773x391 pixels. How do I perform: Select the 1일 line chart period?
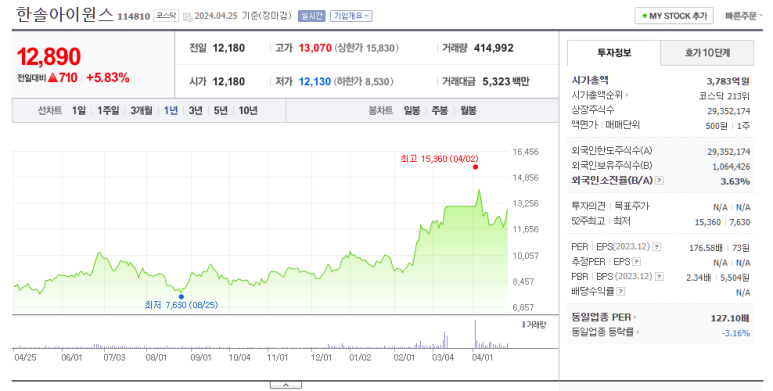[x=79, y=110]
